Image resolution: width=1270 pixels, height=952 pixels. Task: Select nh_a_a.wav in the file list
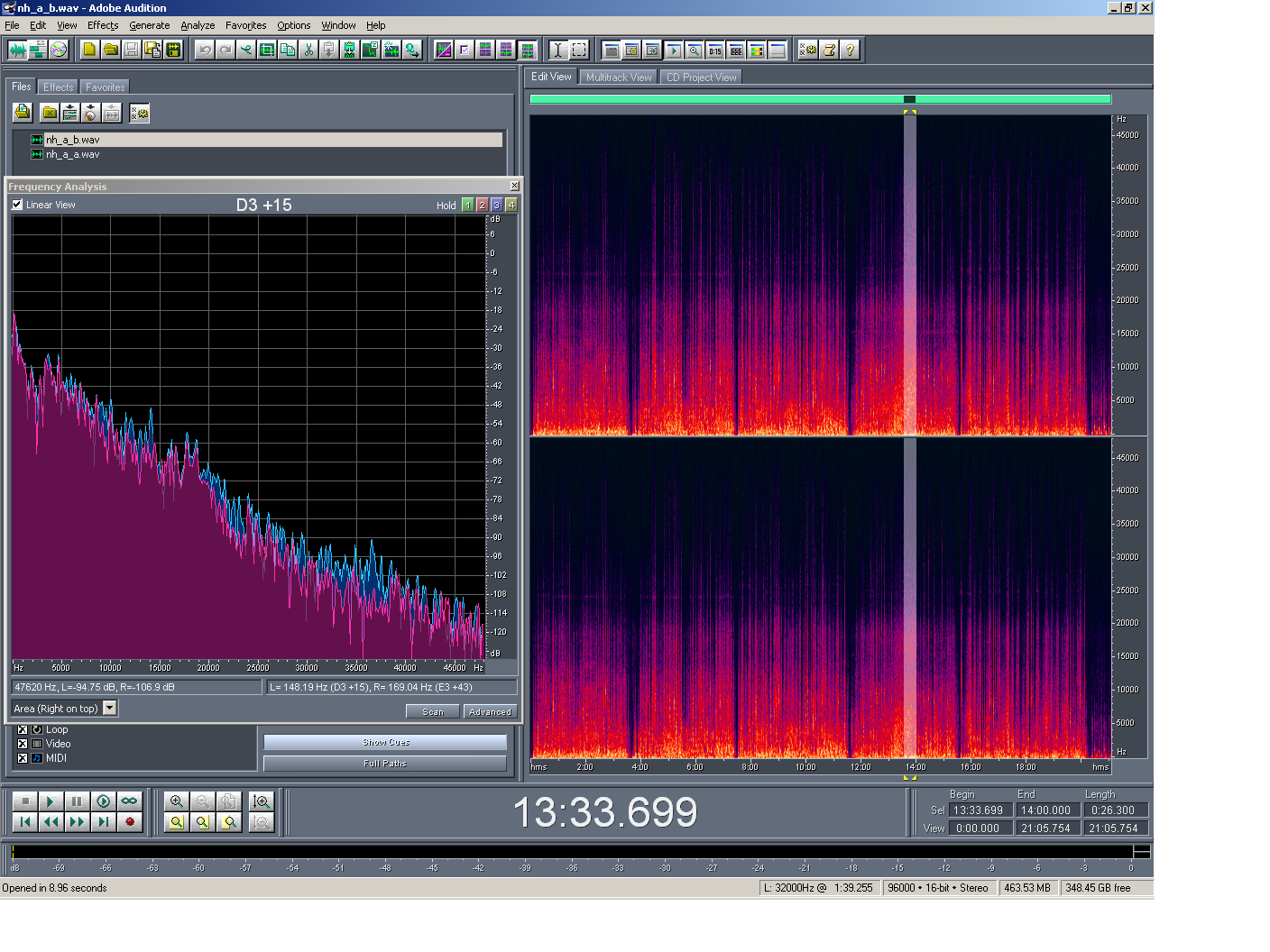(x=72, y=155)
